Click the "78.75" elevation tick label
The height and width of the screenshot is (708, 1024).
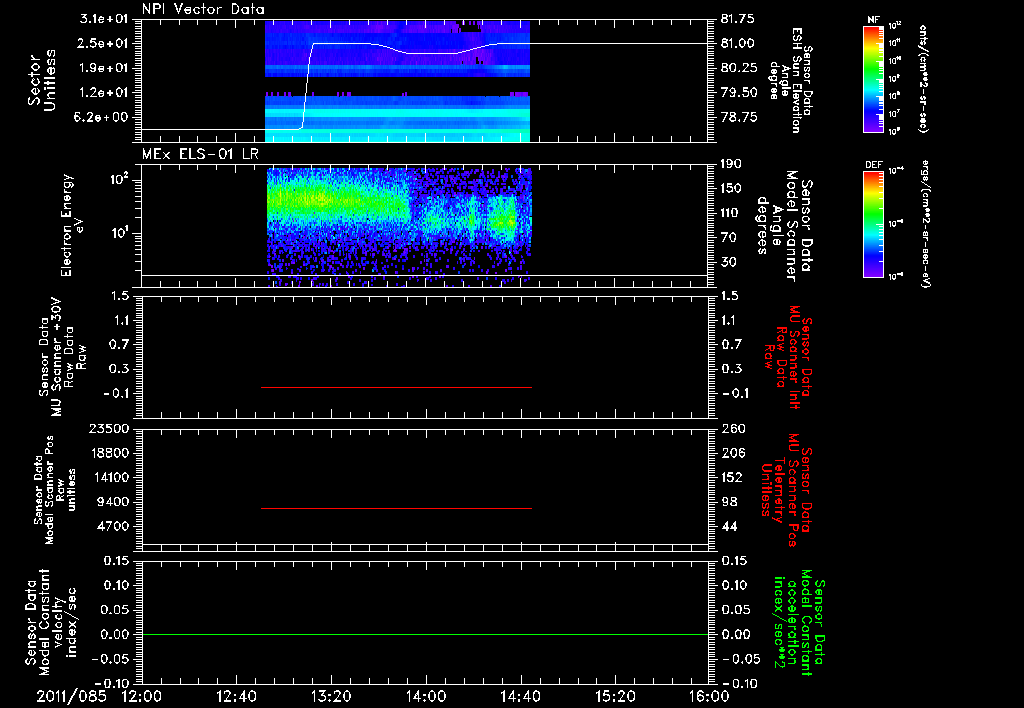coord(738,118)
